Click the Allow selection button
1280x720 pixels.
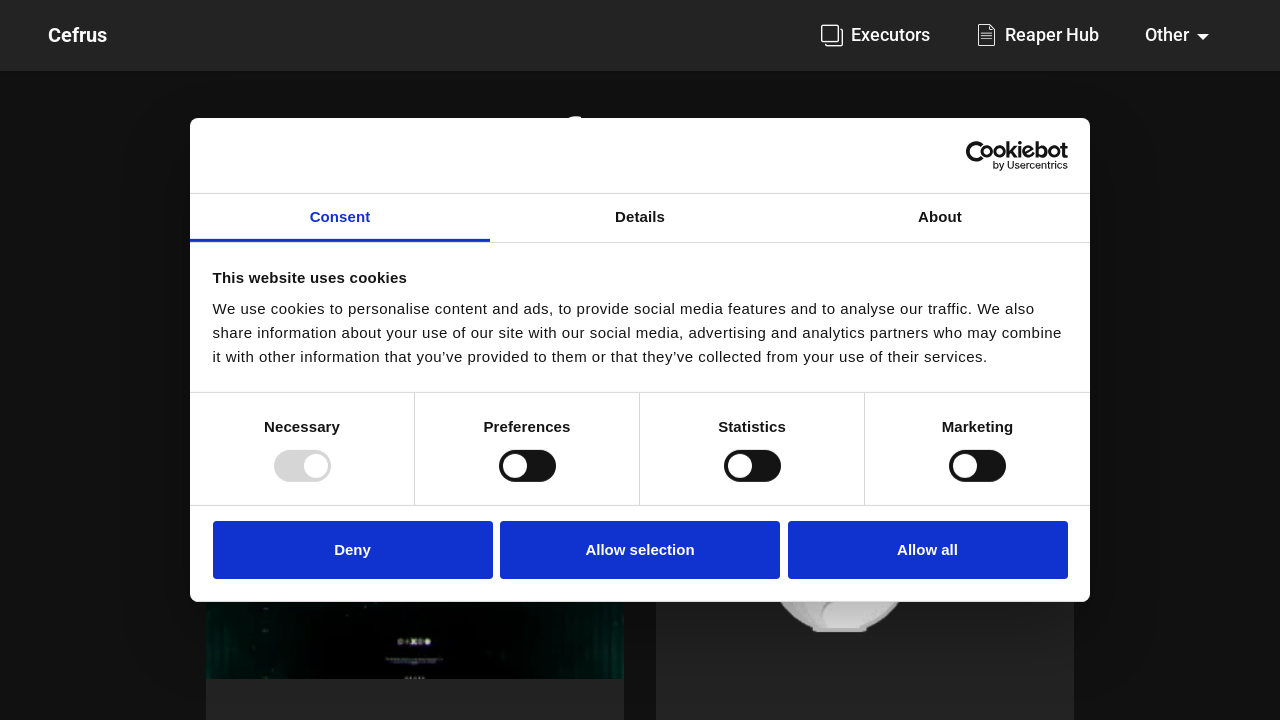[640, 550]
